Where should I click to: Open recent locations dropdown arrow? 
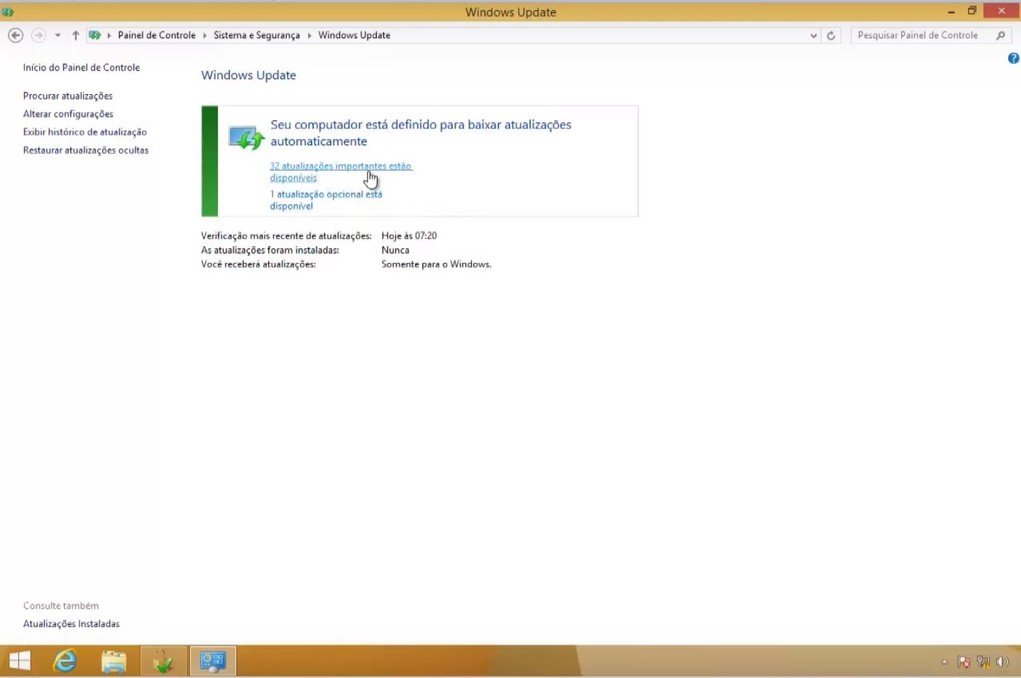(x=58, y=35)
